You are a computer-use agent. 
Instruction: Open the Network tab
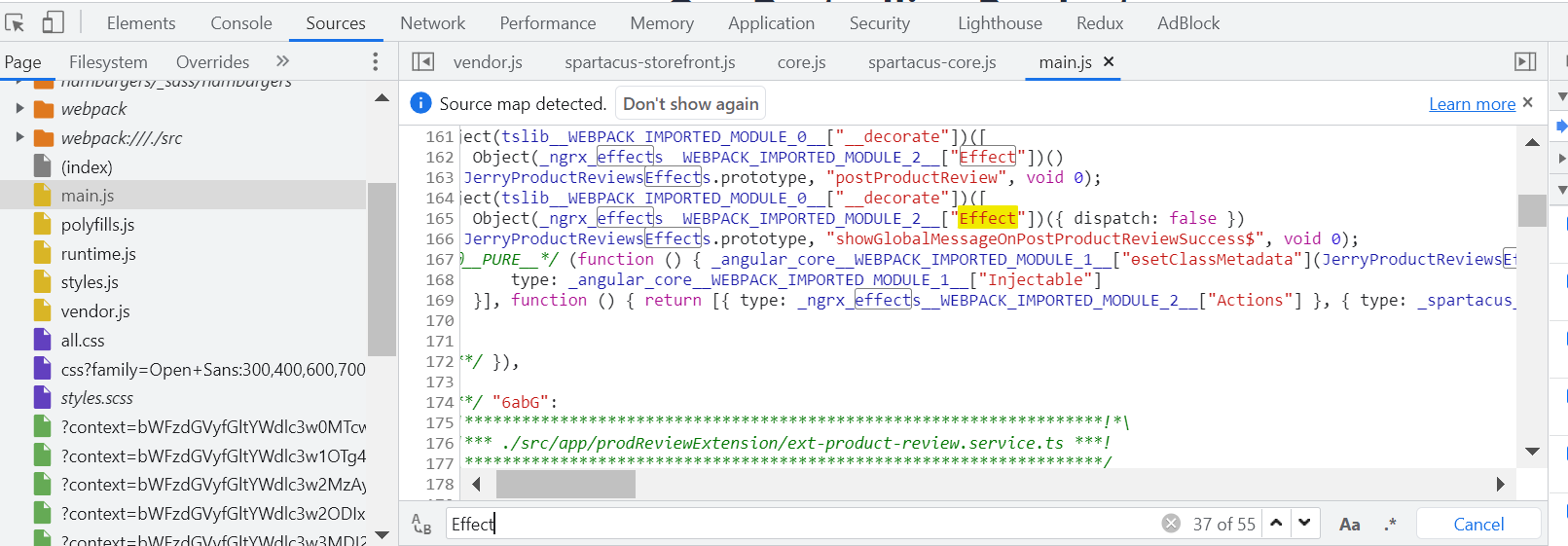coord(433,23)
